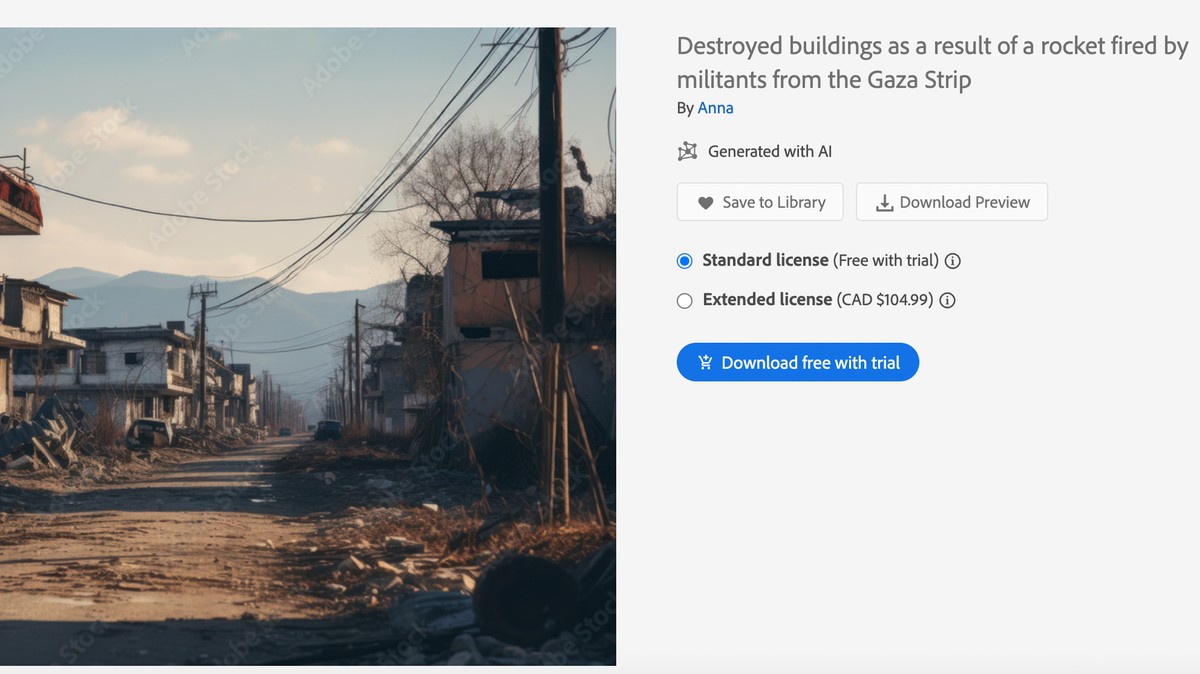Click the Extended license text label
The width and height of the screenshot is (1200, 674).
tap(767, 300)
